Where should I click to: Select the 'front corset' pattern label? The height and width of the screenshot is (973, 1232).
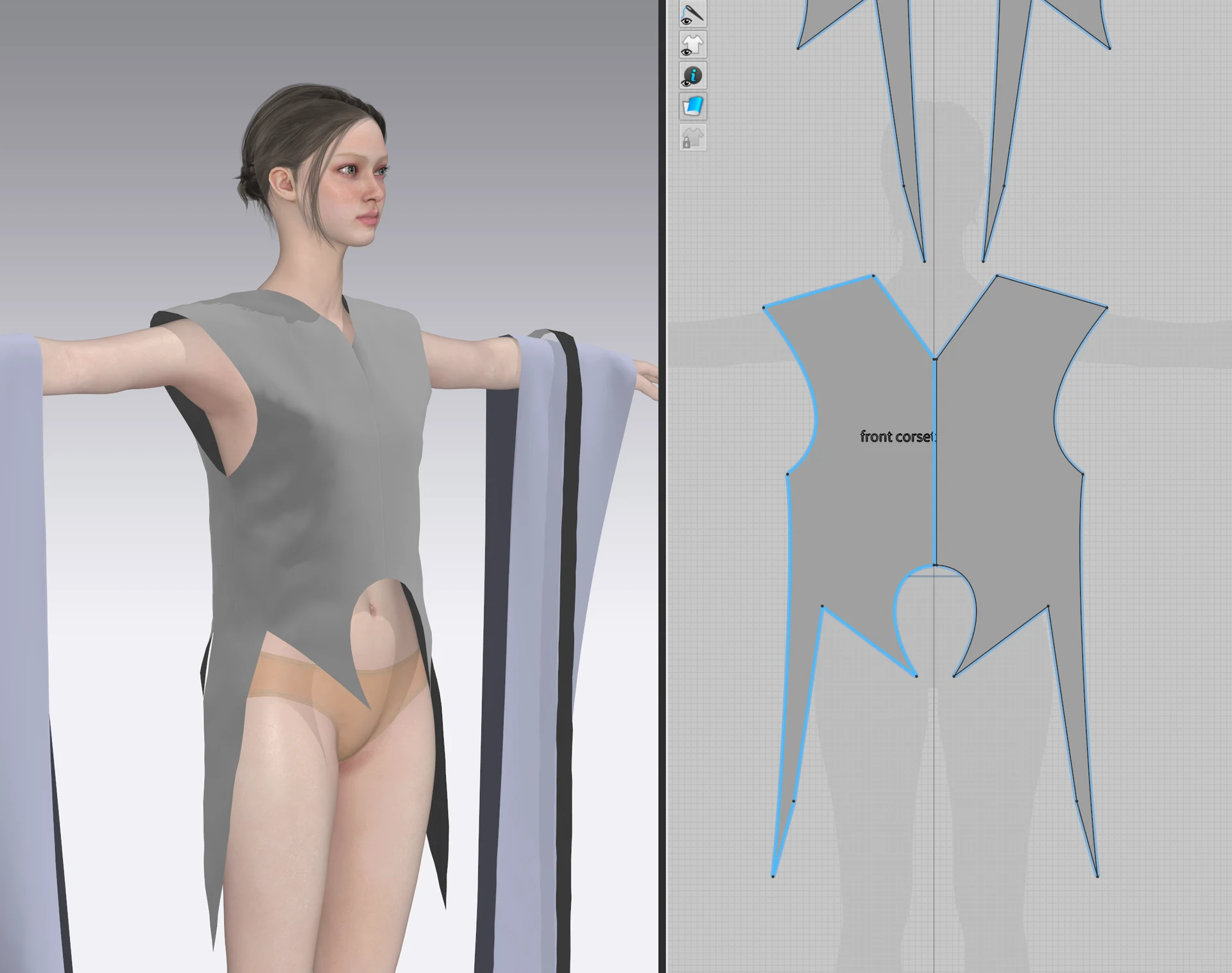tap(898, 436)
